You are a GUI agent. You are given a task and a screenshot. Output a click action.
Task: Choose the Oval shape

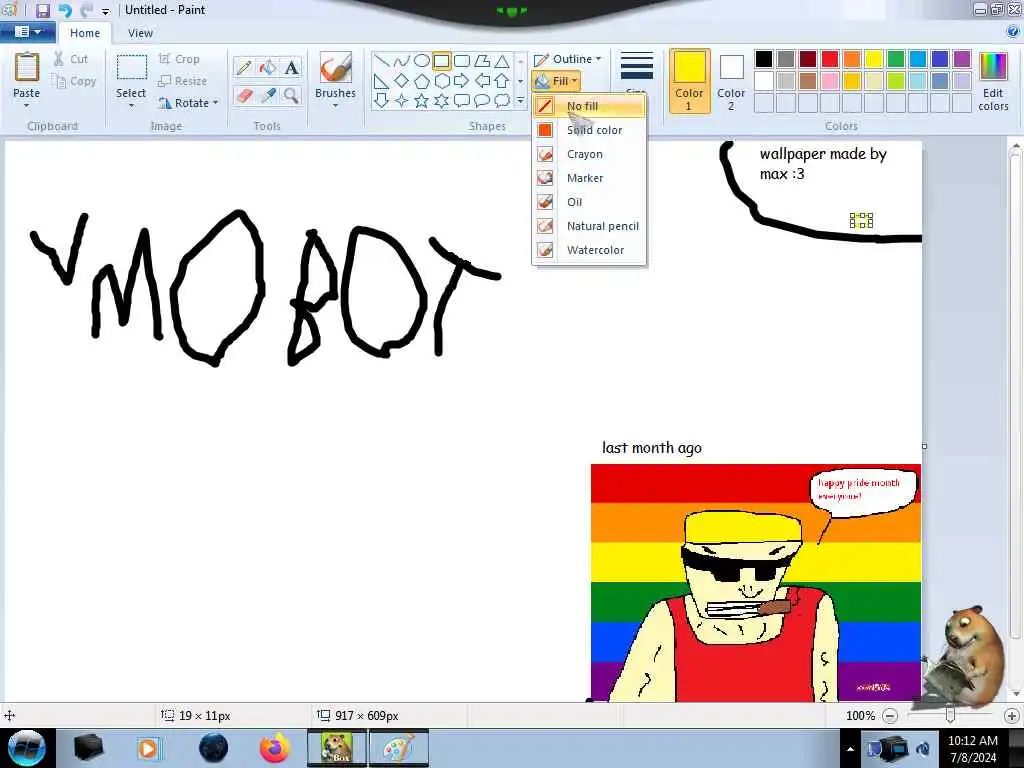422,61
